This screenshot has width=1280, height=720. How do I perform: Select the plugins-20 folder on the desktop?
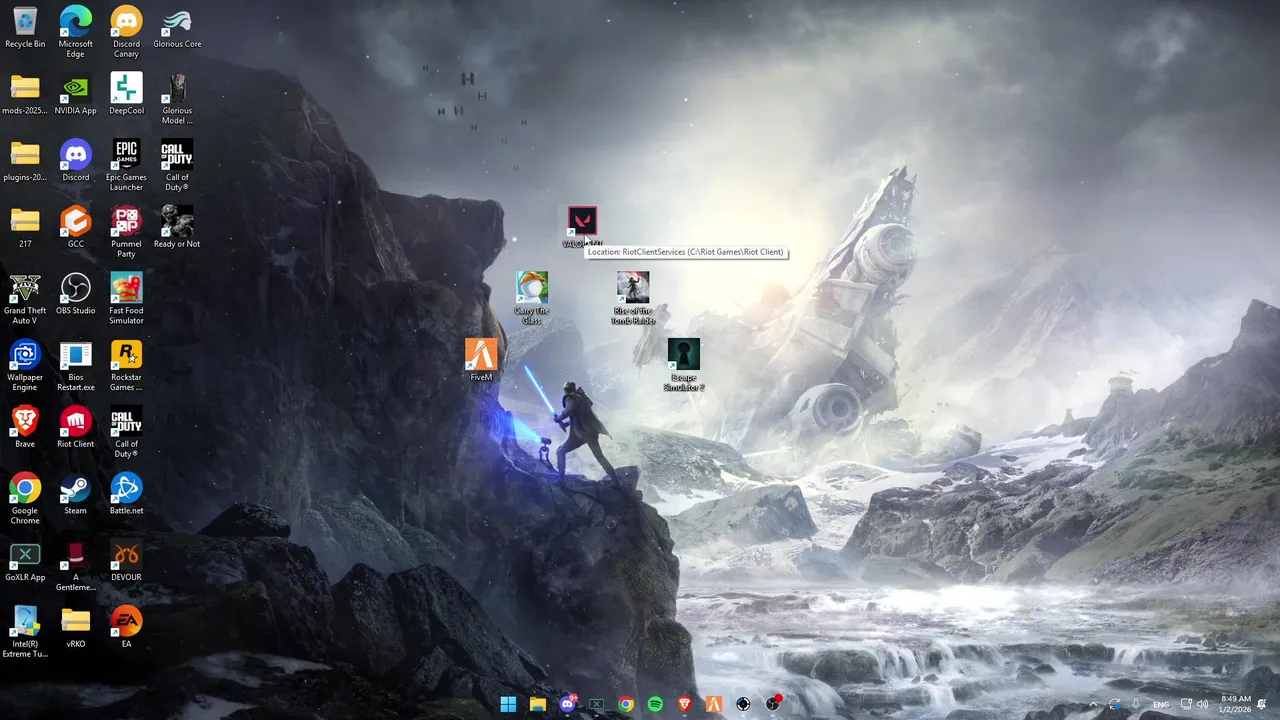click(x=25, y=161)
